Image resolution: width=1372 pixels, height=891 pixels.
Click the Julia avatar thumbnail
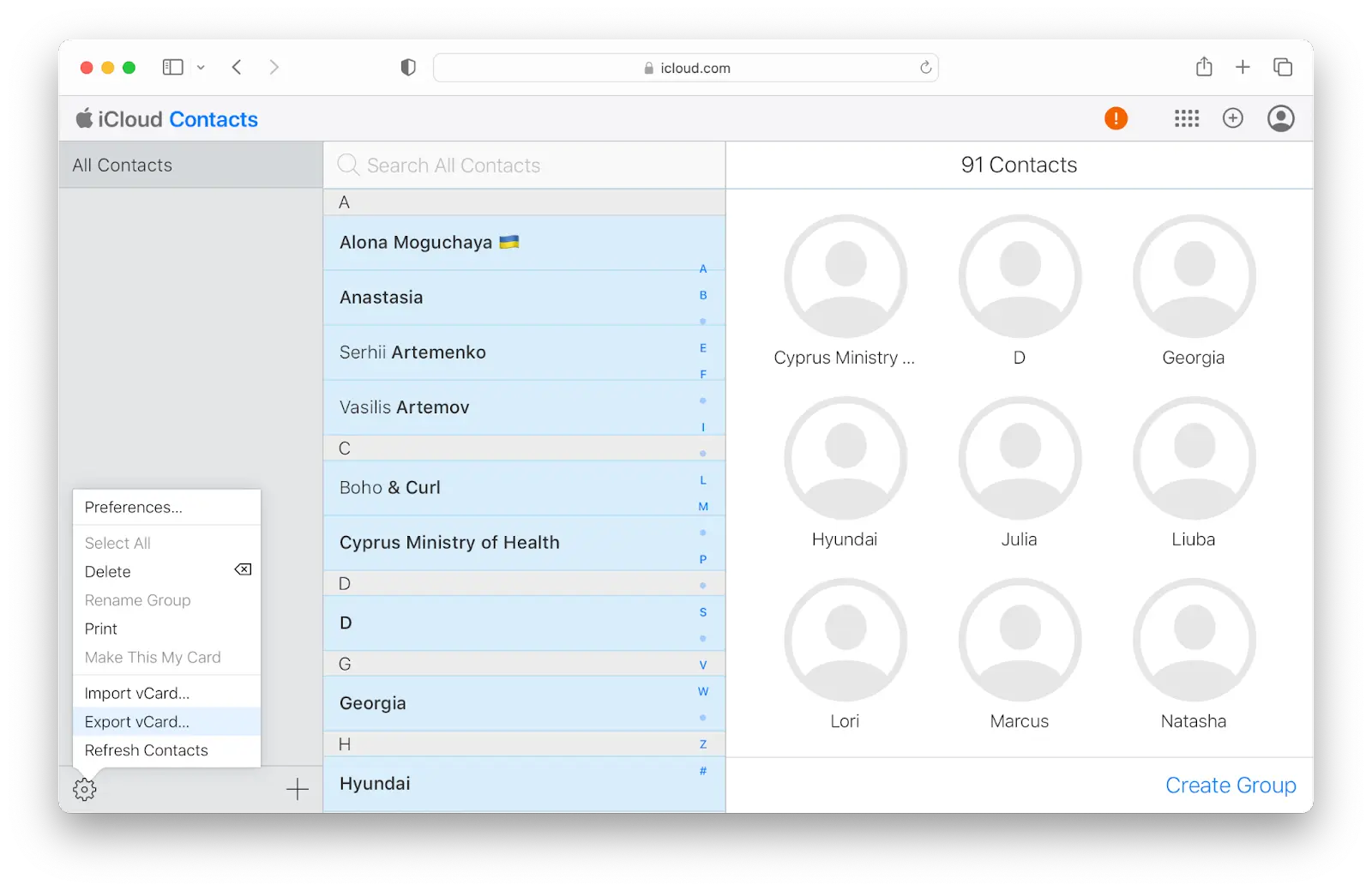coord(1020,458)
